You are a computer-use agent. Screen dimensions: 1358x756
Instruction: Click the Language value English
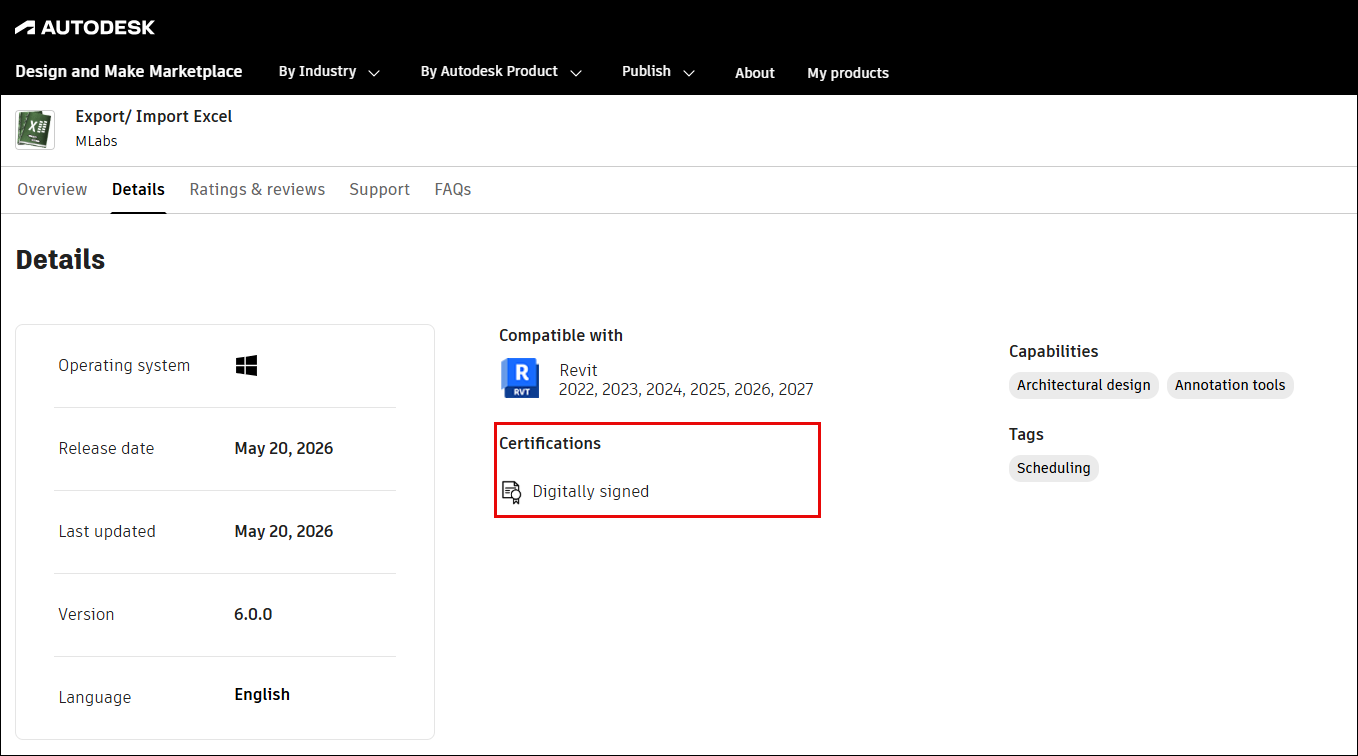(262, 695)
